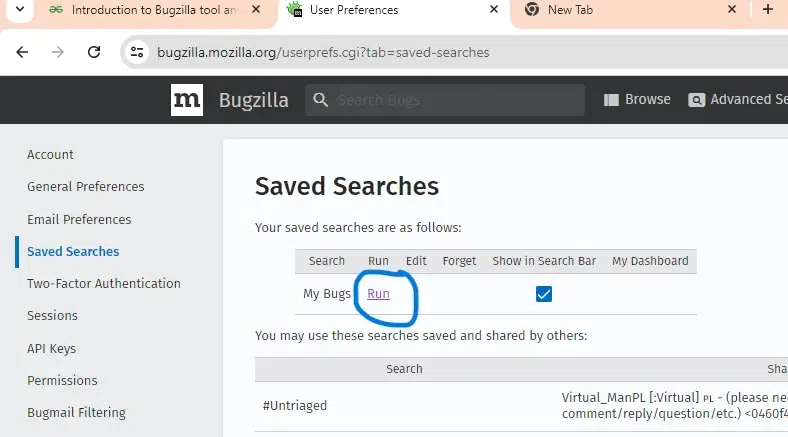Uncheck Show in Search Bar for My Bugs
This screenshot has width=788, height=437.
point(544,294)
